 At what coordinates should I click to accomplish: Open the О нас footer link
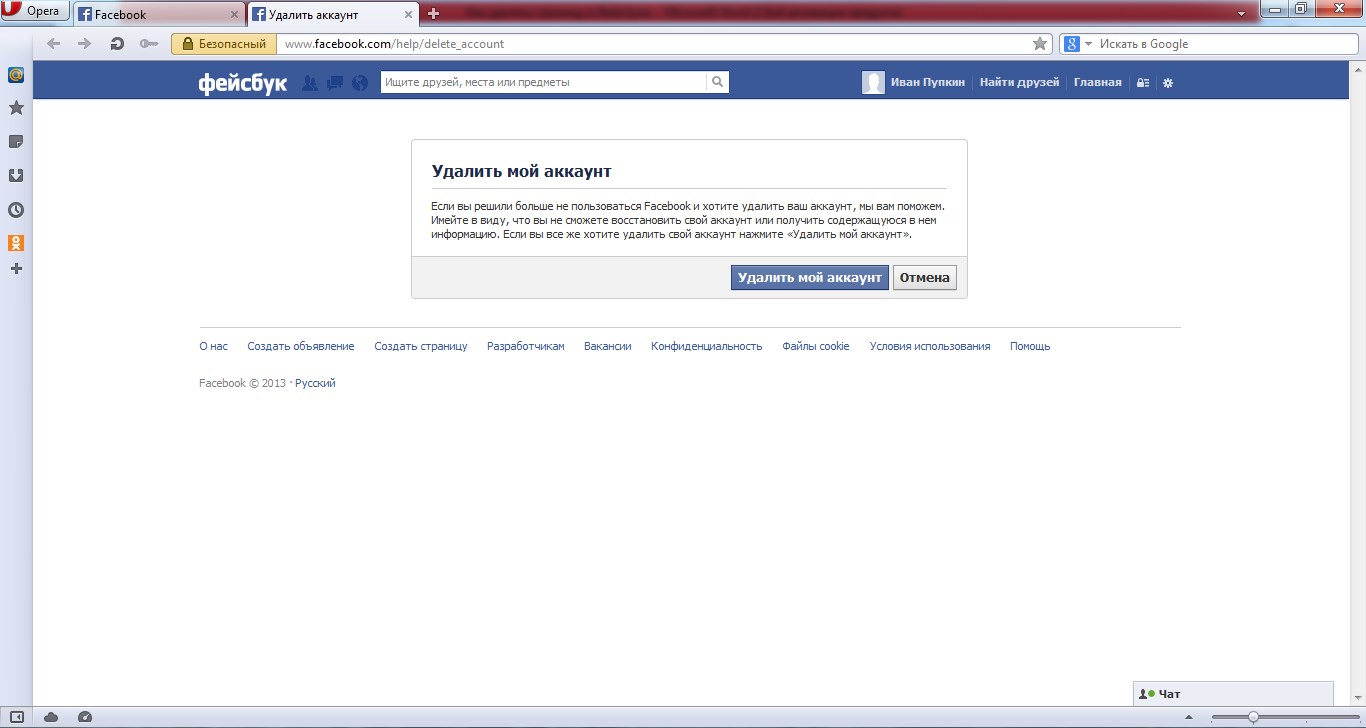point(213,346)
